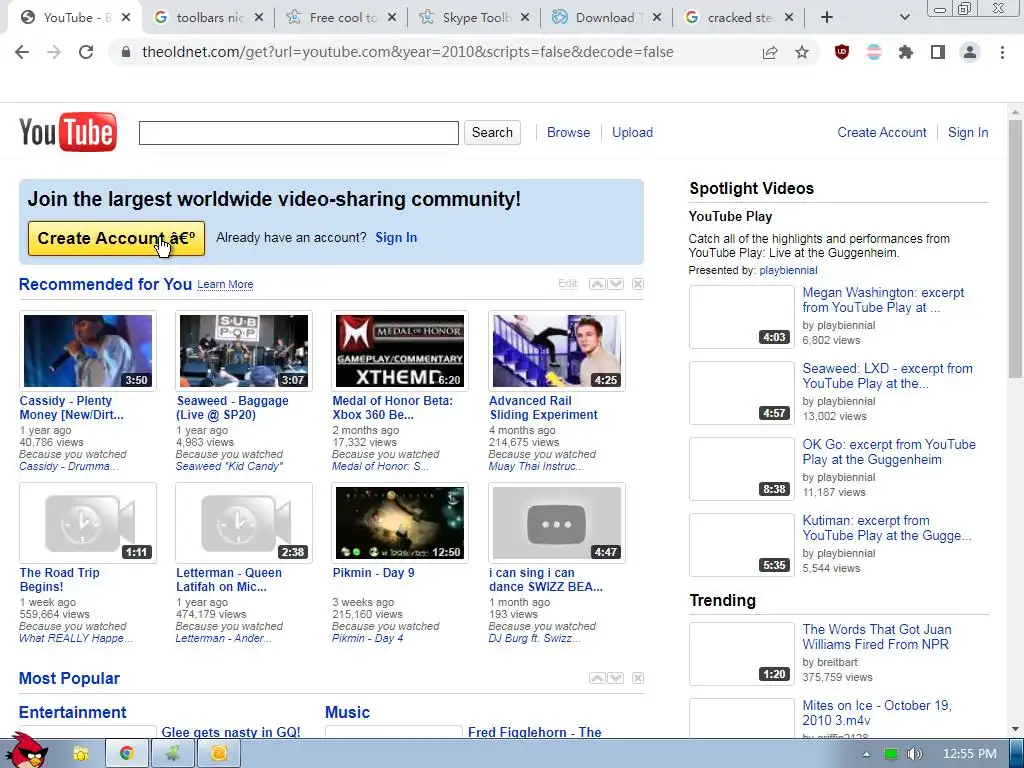Click the browser forward arrow
1024x768 pixels.
point(54,52)
